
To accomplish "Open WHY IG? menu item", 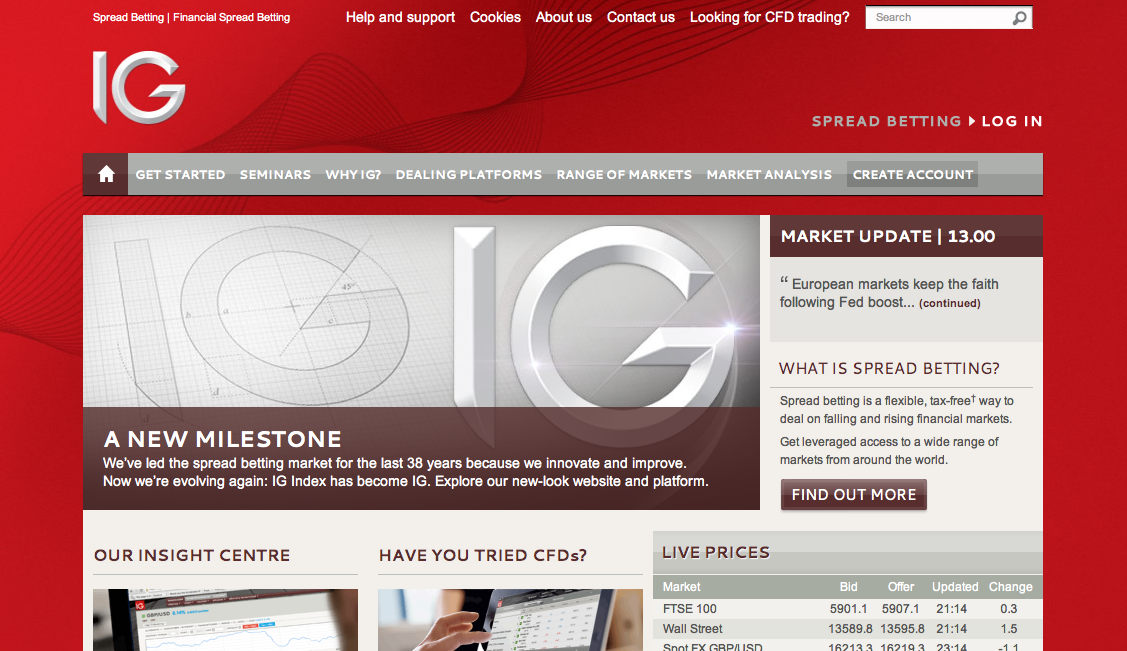I will tap(353, 175).
